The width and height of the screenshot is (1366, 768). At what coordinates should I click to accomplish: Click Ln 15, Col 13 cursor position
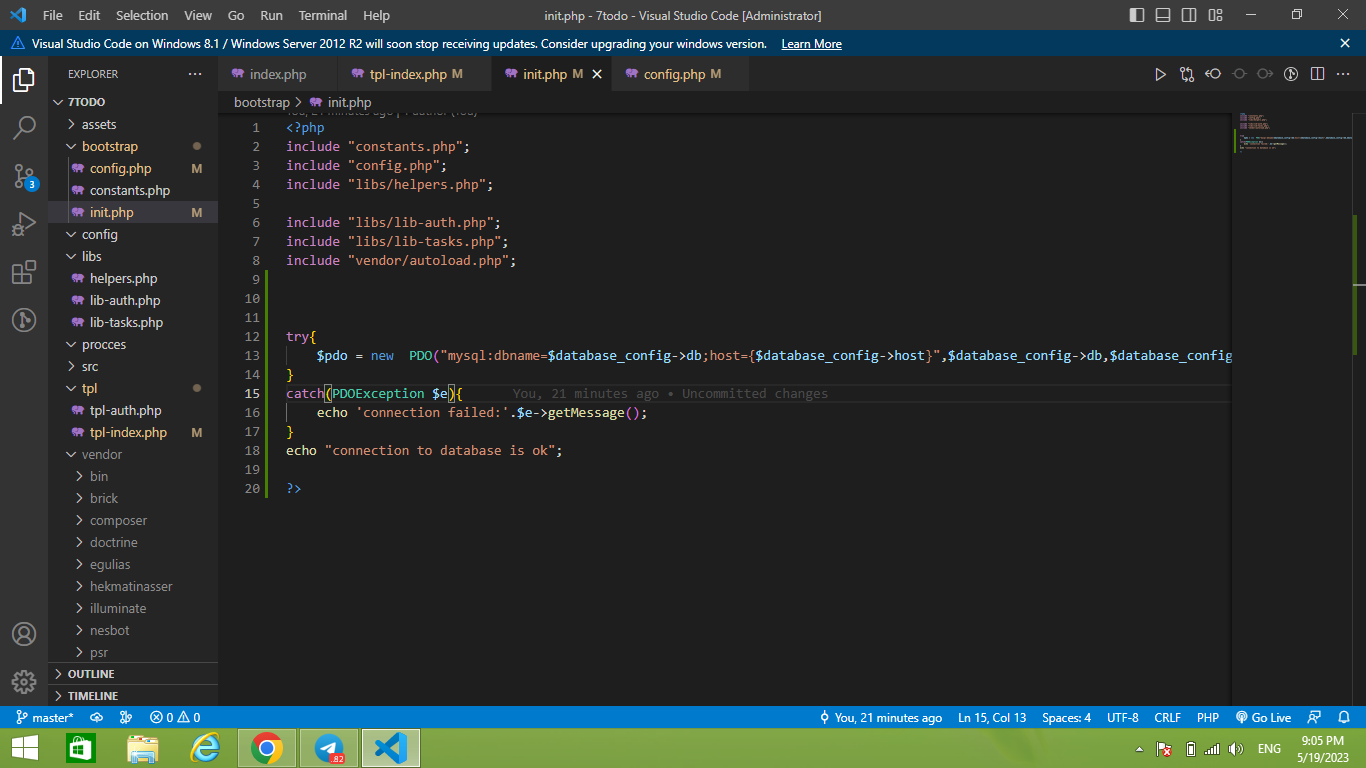click(x=992, y=717)
